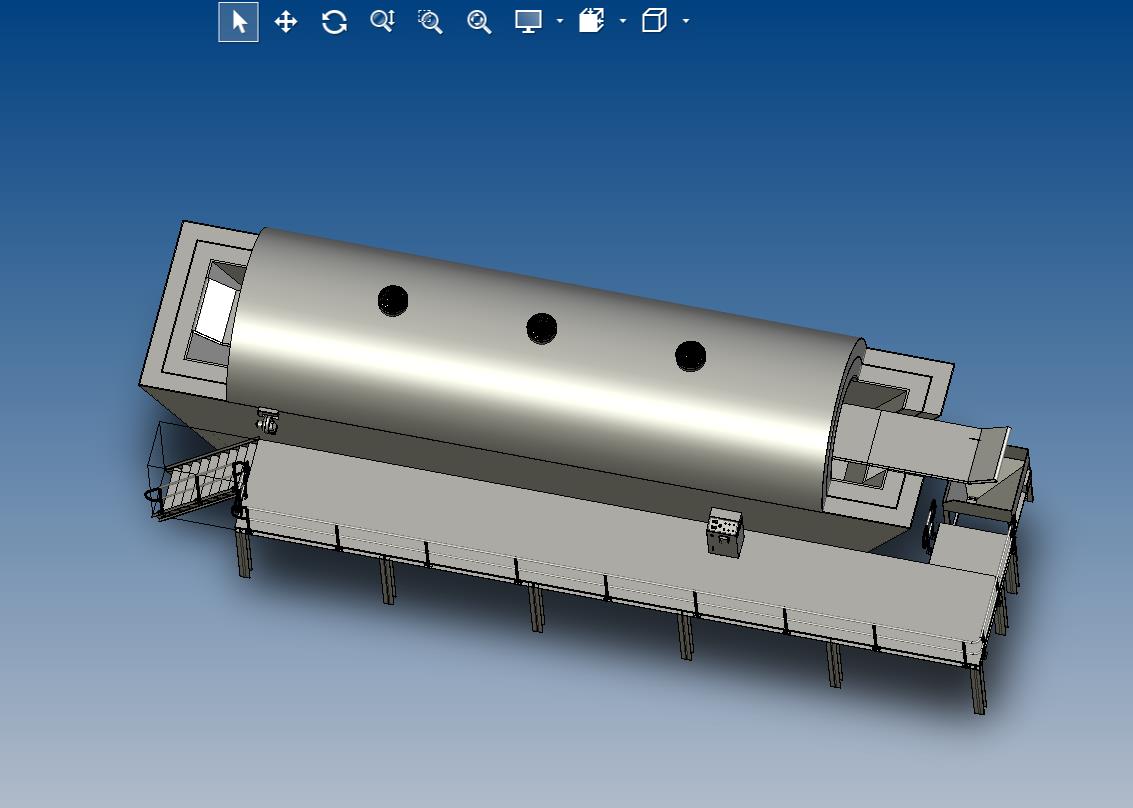Viewport: 1133px width, 808px height.
Task: Click the section cut view icon
Action: (x=591, y=21)
